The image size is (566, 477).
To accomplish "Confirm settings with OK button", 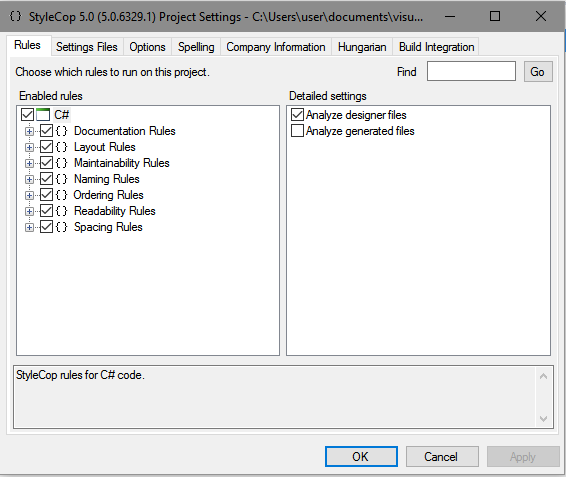I will 361,456.
